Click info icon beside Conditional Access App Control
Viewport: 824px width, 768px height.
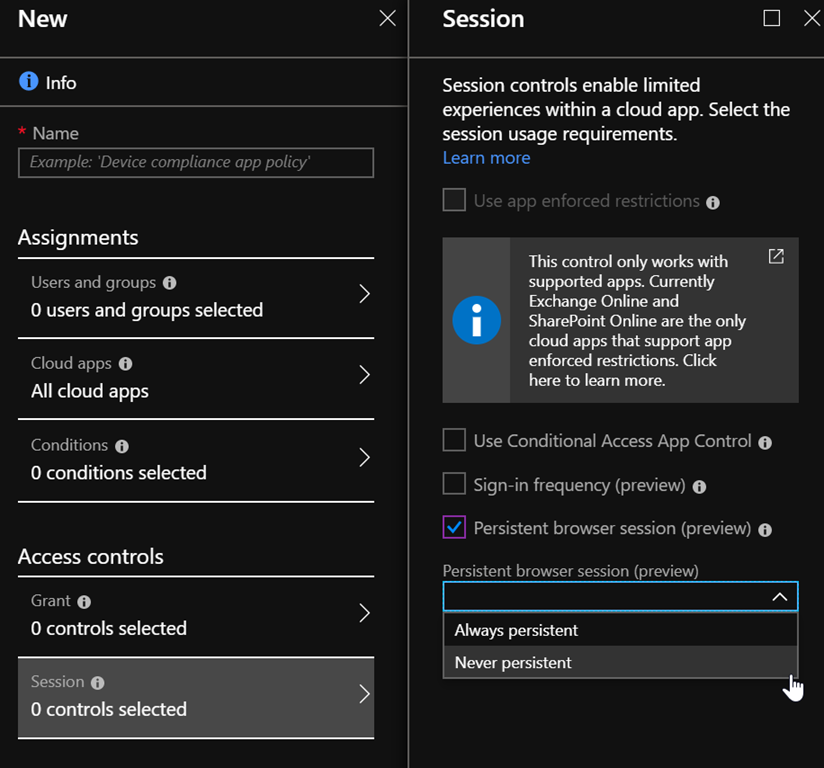765,443
